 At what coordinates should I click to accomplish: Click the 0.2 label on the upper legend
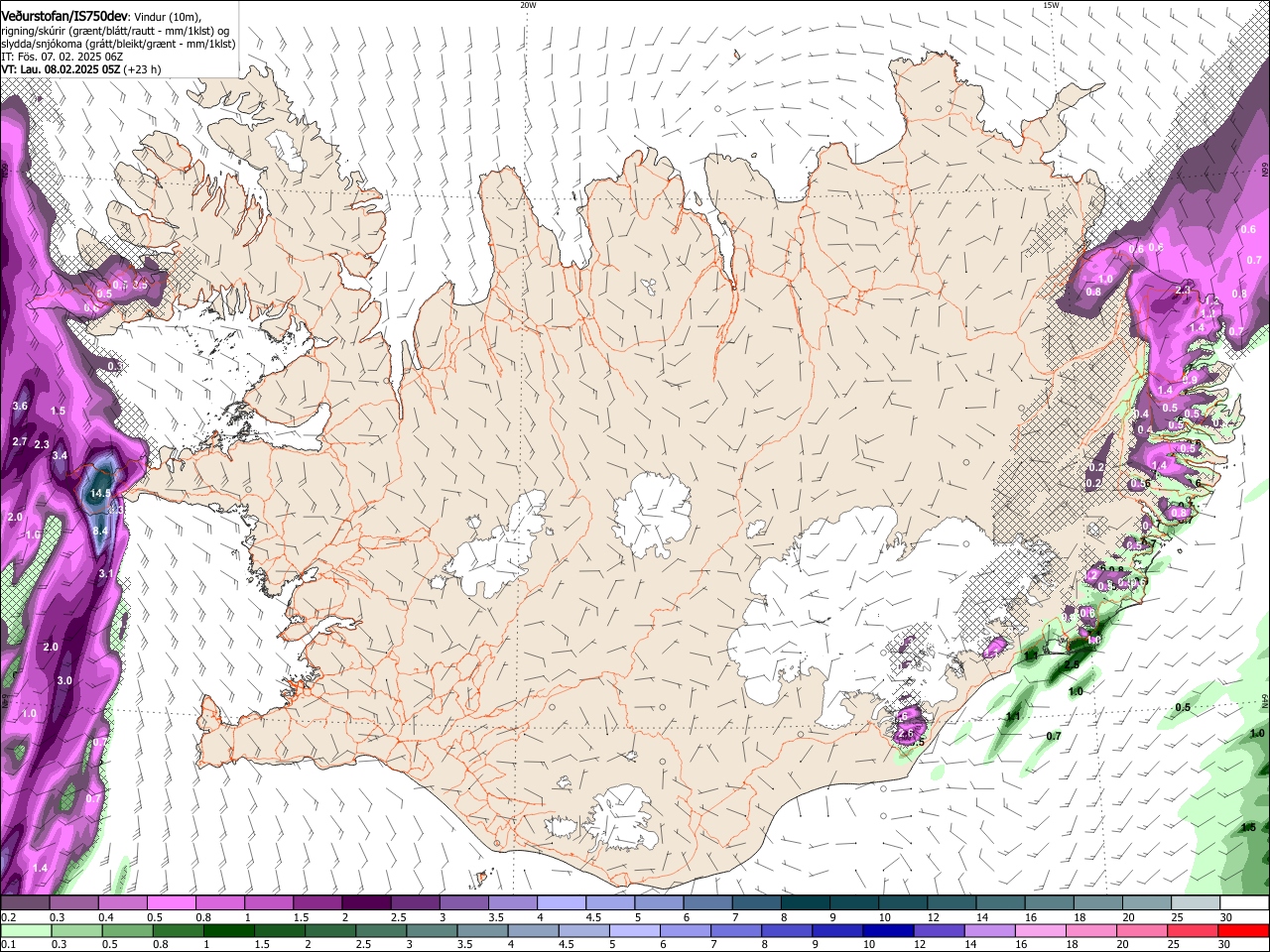(x=8, y=917)
